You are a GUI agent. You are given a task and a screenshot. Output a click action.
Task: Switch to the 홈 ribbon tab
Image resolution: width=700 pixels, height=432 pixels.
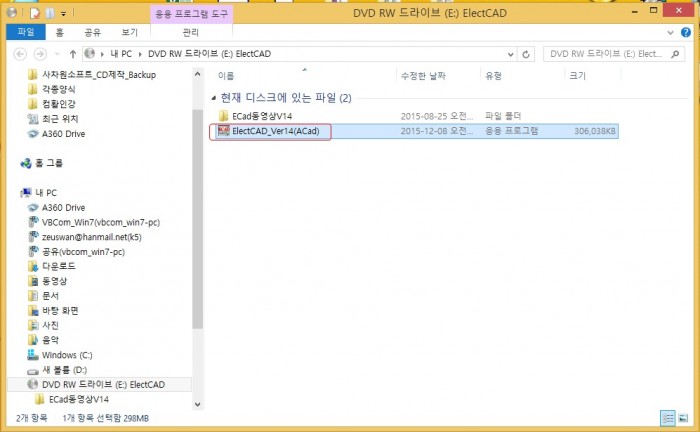[x=59, y=32]
